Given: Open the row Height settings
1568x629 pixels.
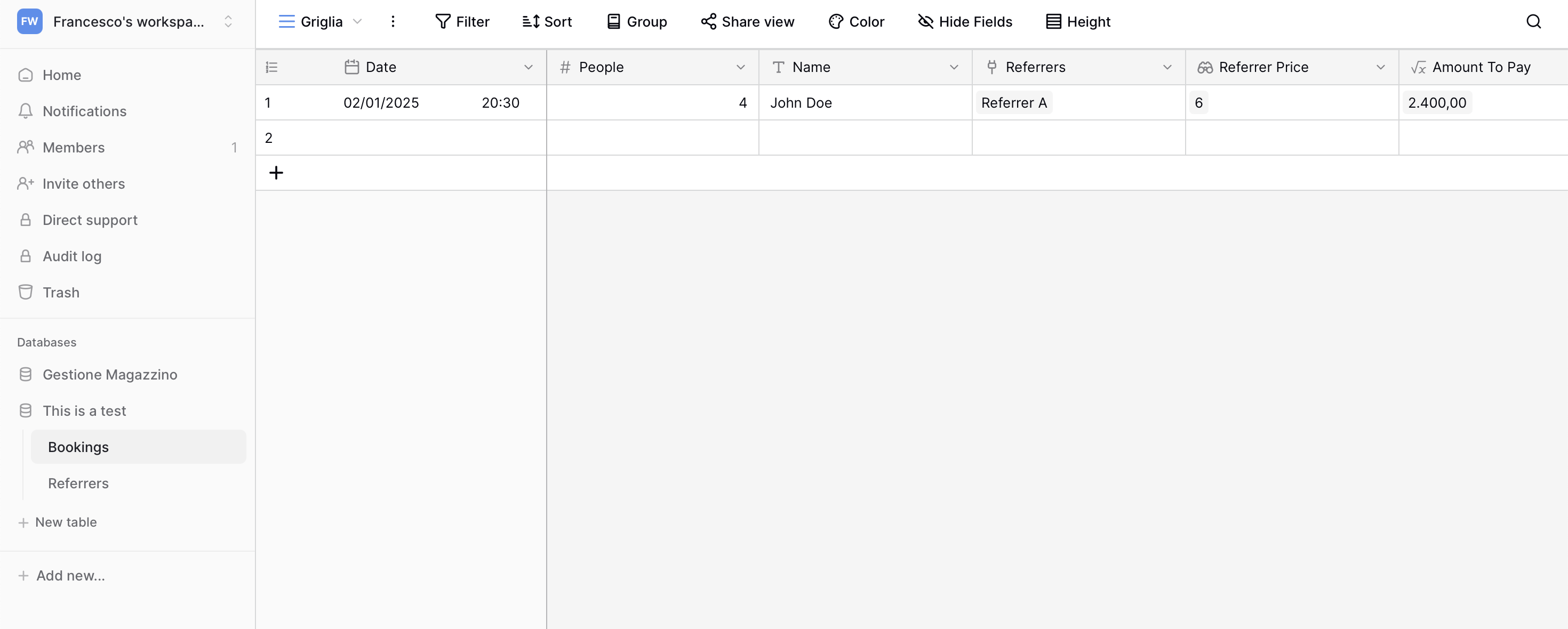Looking at the screenshot, I should point(1077,21).
